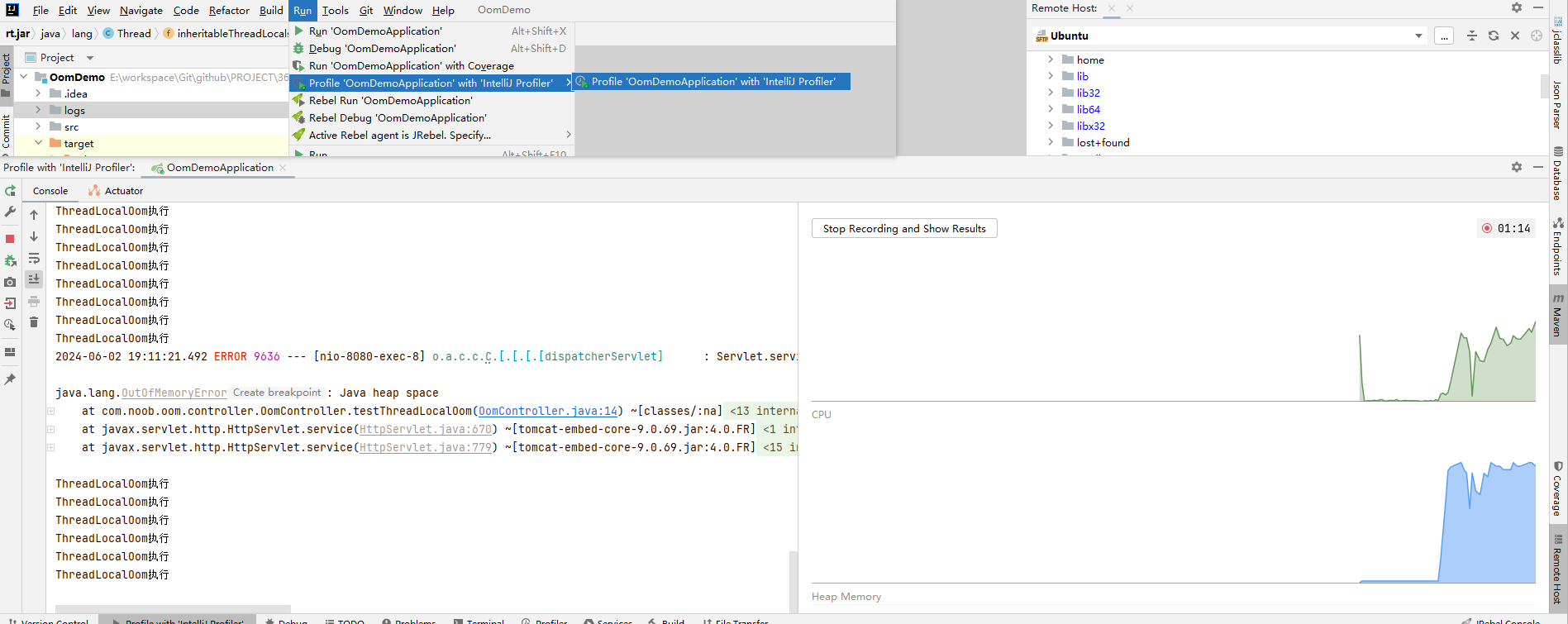
Task: Move down the stack trace with down arrow
Action: point(34,236)
